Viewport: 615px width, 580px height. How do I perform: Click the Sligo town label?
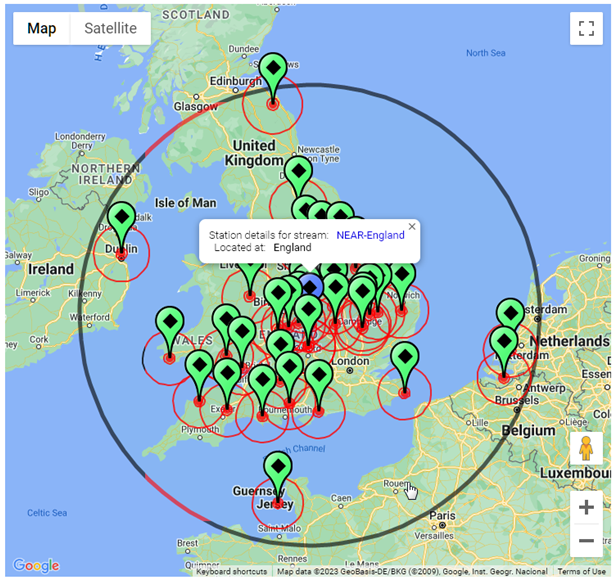point(38,192)
